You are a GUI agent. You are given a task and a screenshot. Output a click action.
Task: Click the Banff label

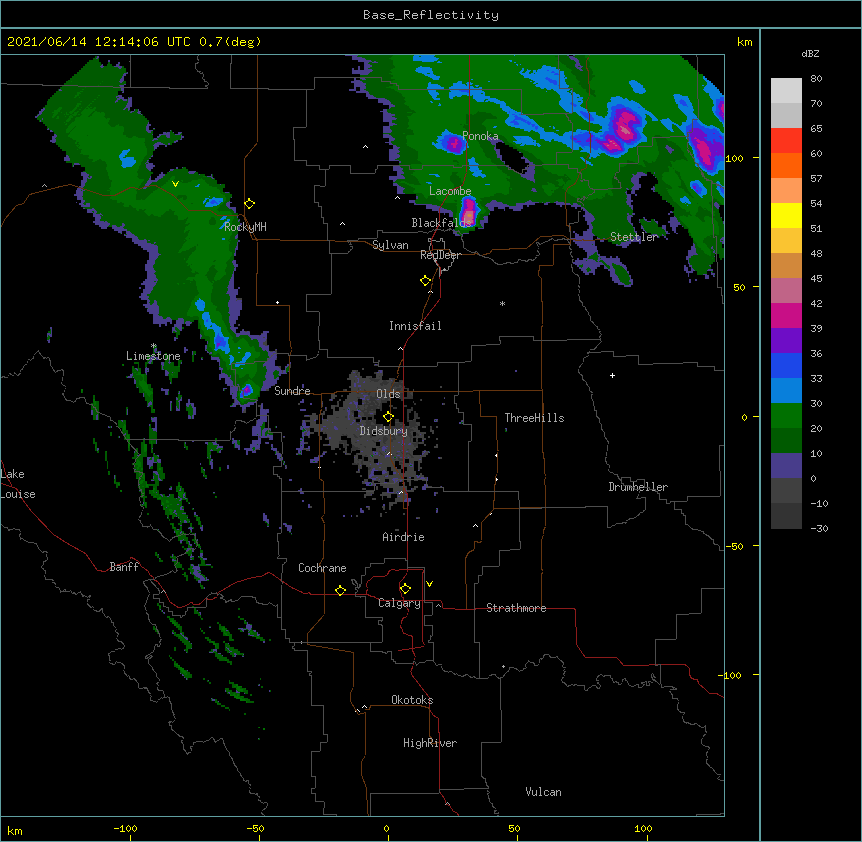tap(124, 567)
